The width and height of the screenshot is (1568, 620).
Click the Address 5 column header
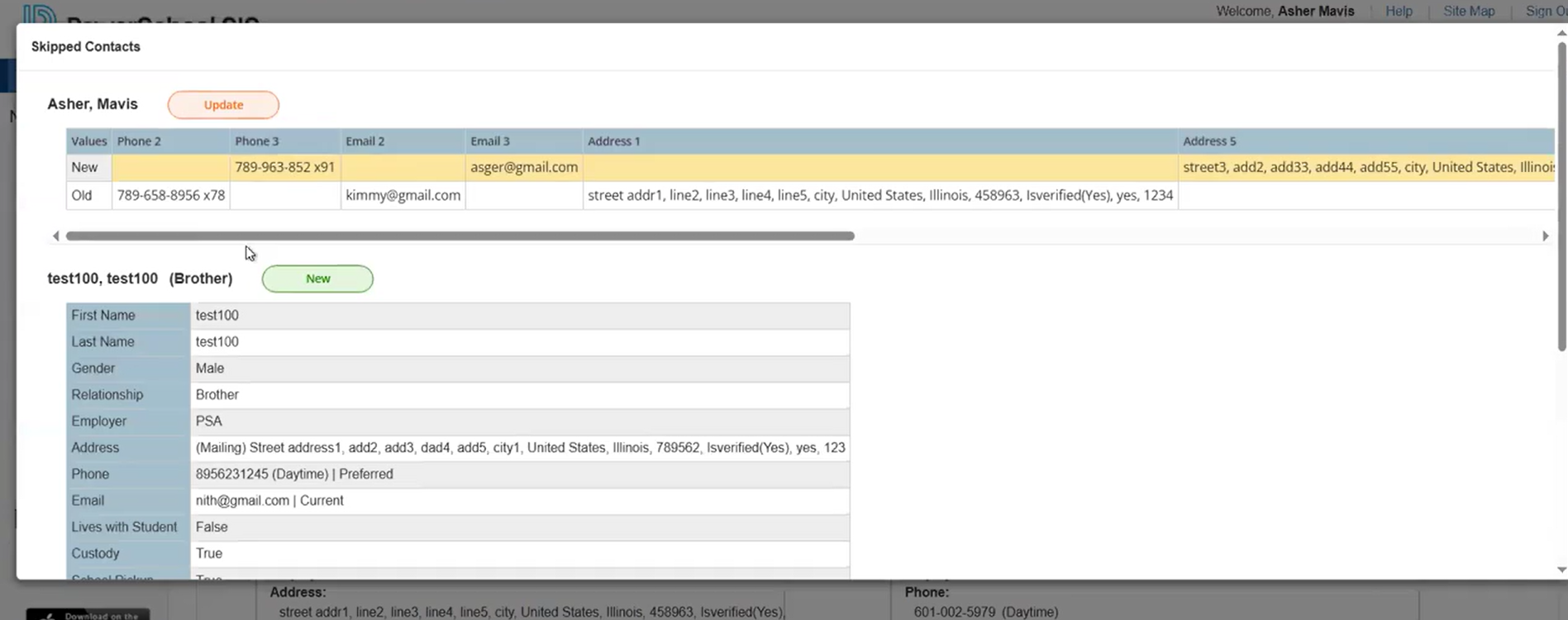point(1209,141)
